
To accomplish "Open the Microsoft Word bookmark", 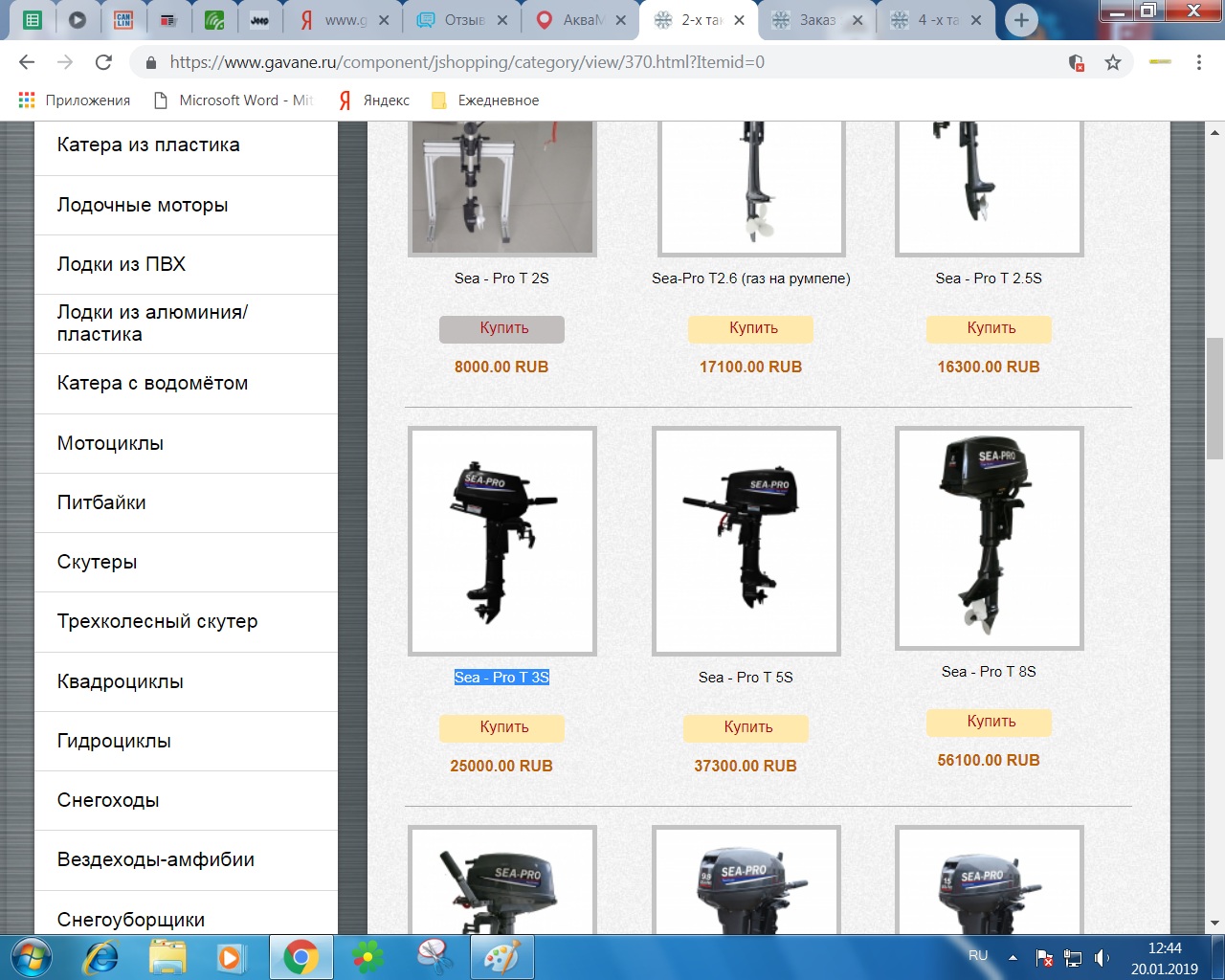I will pos(234,100).
